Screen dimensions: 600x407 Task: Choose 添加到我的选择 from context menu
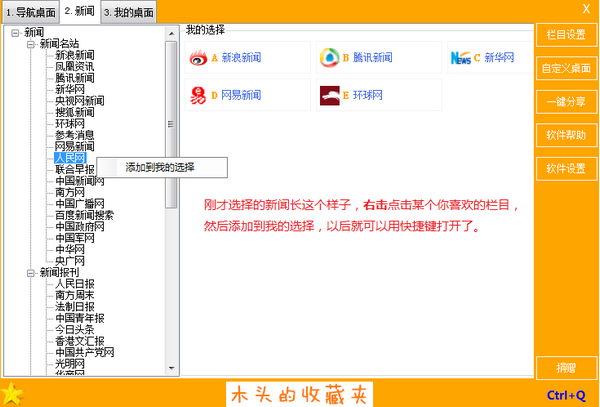[162, 167]
